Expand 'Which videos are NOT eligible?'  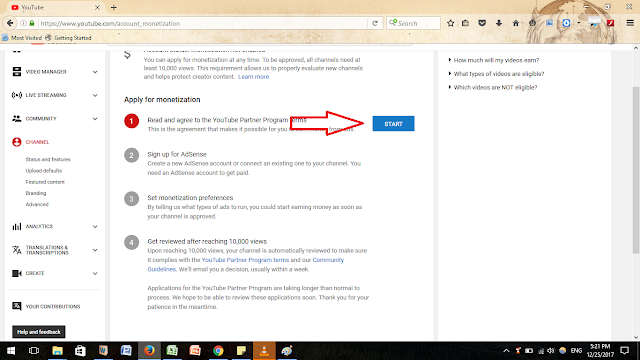tap(493, 87)
